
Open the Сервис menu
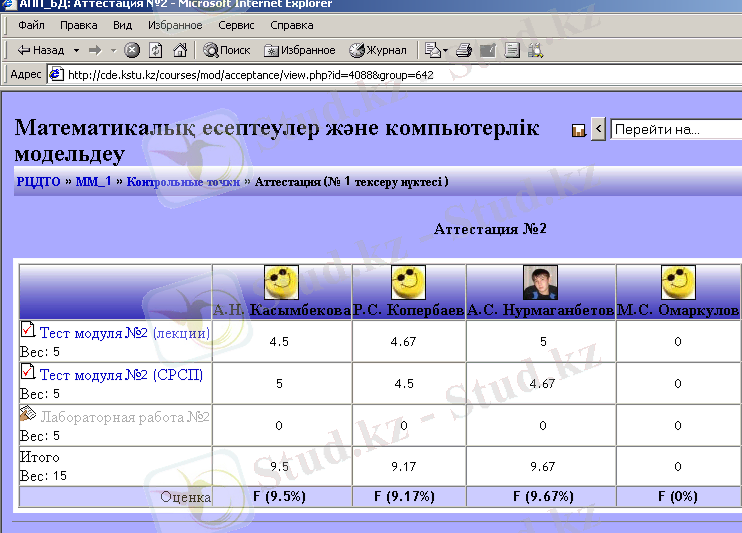click(236, 25)
